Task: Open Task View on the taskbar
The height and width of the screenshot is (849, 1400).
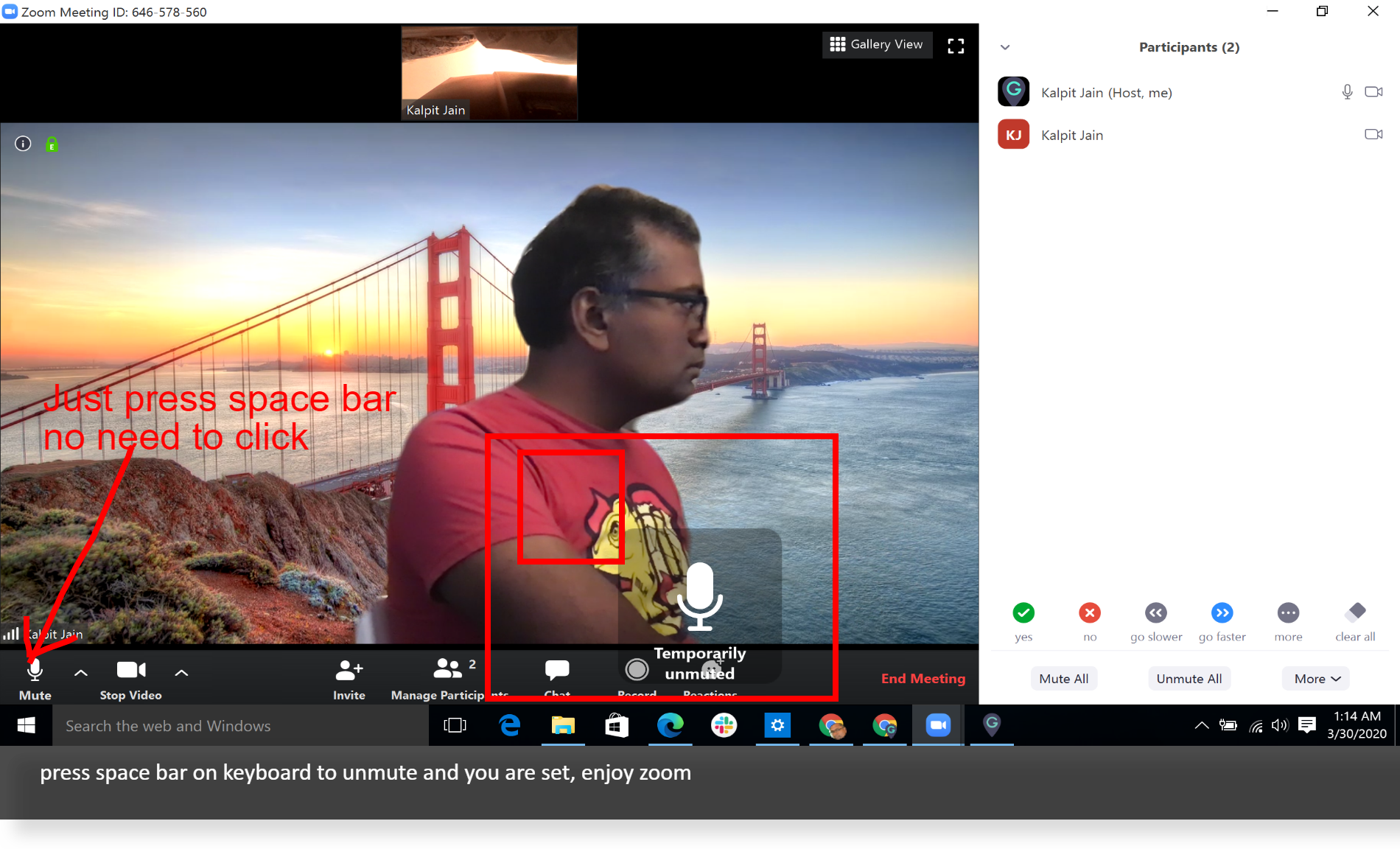Action: (x=455, y=725)
